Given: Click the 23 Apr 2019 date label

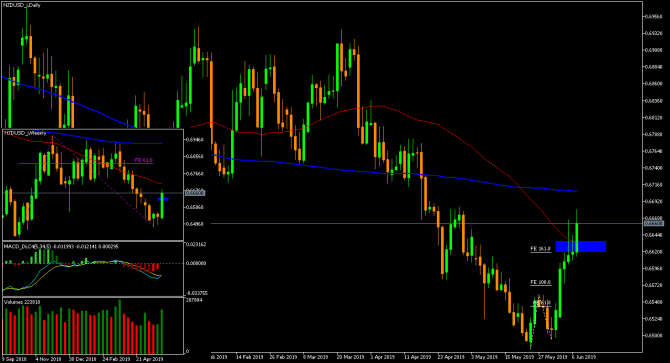Looking at the screenshot, I should [451, 357].
